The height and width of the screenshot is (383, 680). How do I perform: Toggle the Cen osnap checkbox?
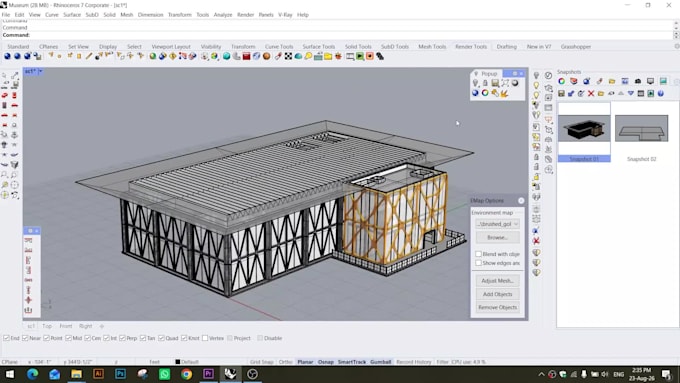88,338
